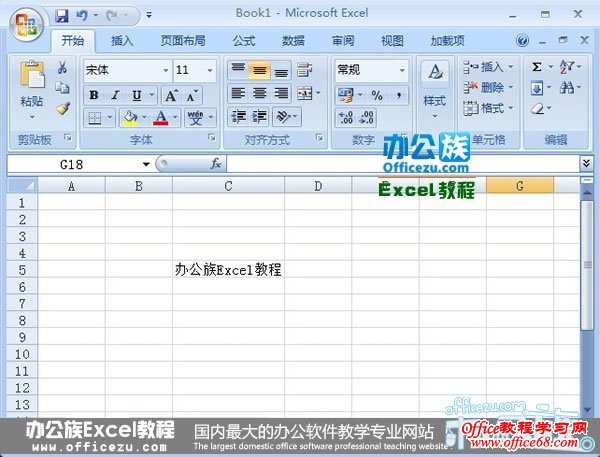
Task: Decrease font size with small A
Action: 192,95
